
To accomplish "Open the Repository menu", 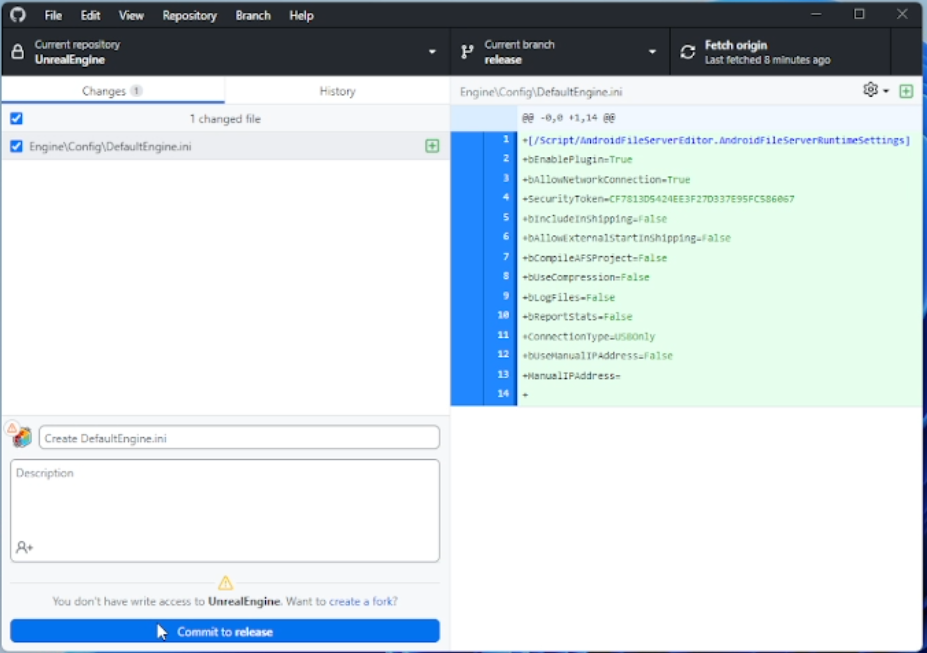I will (189, 15).
